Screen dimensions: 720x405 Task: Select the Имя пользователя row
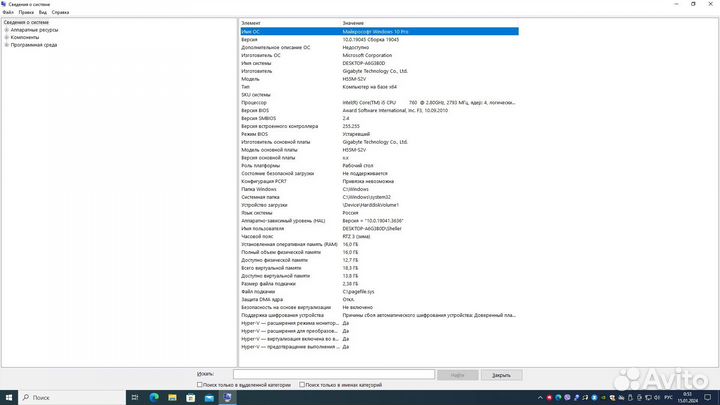[x=379, y=229]
